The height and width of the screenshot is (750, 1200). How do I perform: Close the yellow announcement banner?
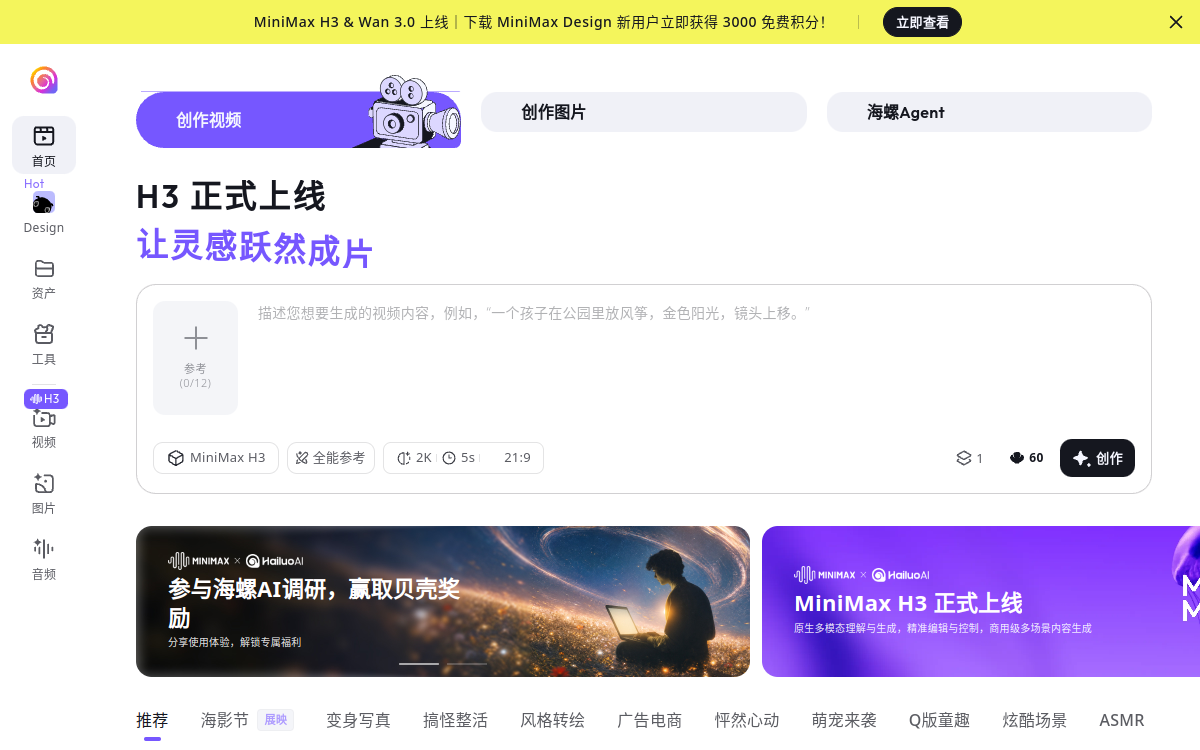(1176, 22)
